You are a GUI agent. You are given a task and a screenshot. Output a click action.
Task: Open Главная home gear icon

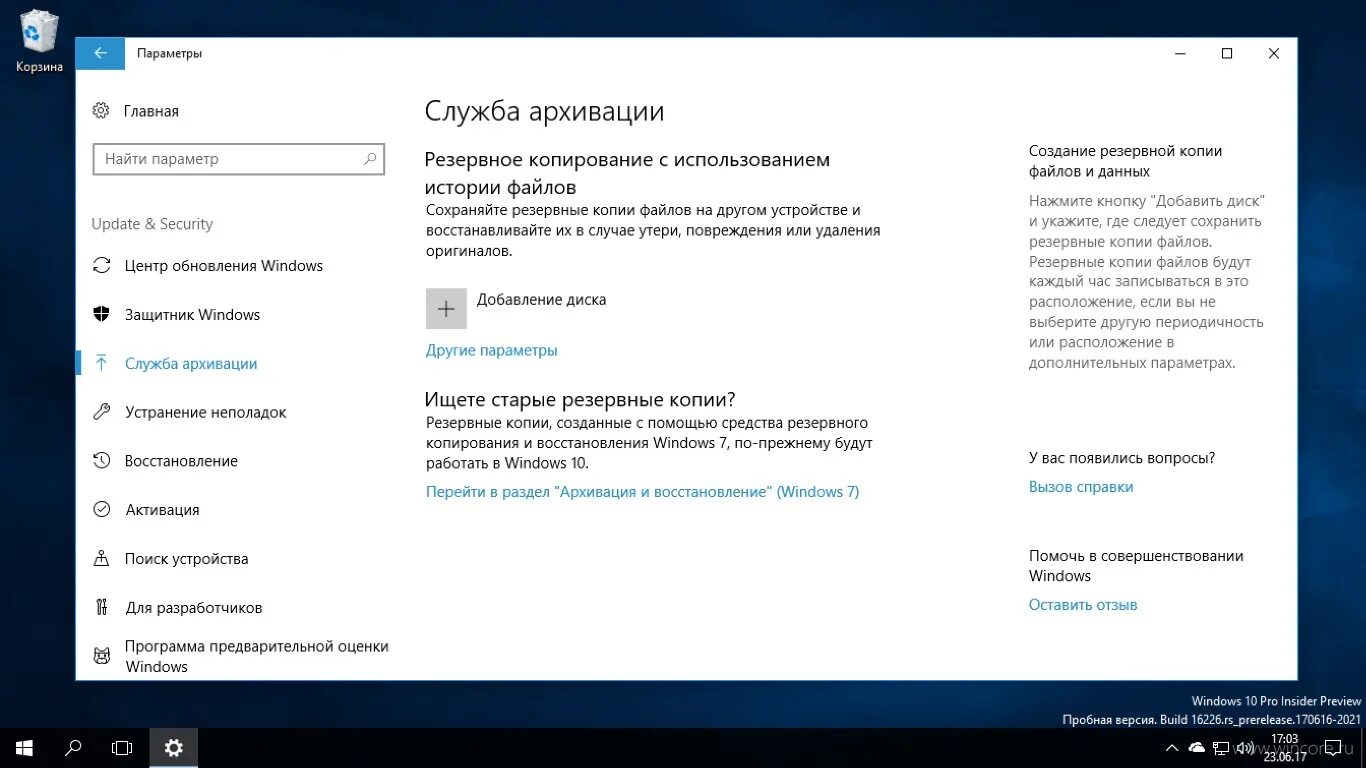coord(101,111)
